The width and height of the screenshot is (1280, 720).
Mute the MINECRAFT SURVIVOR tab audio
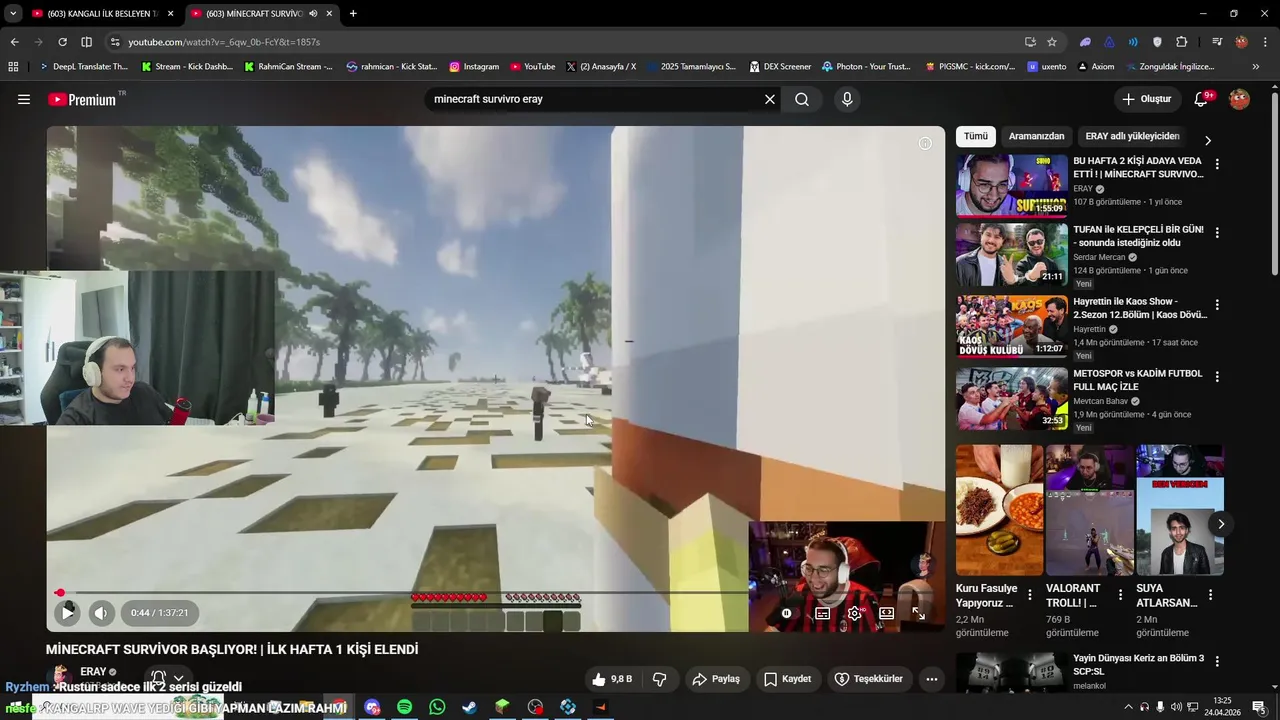pos(313,14)
